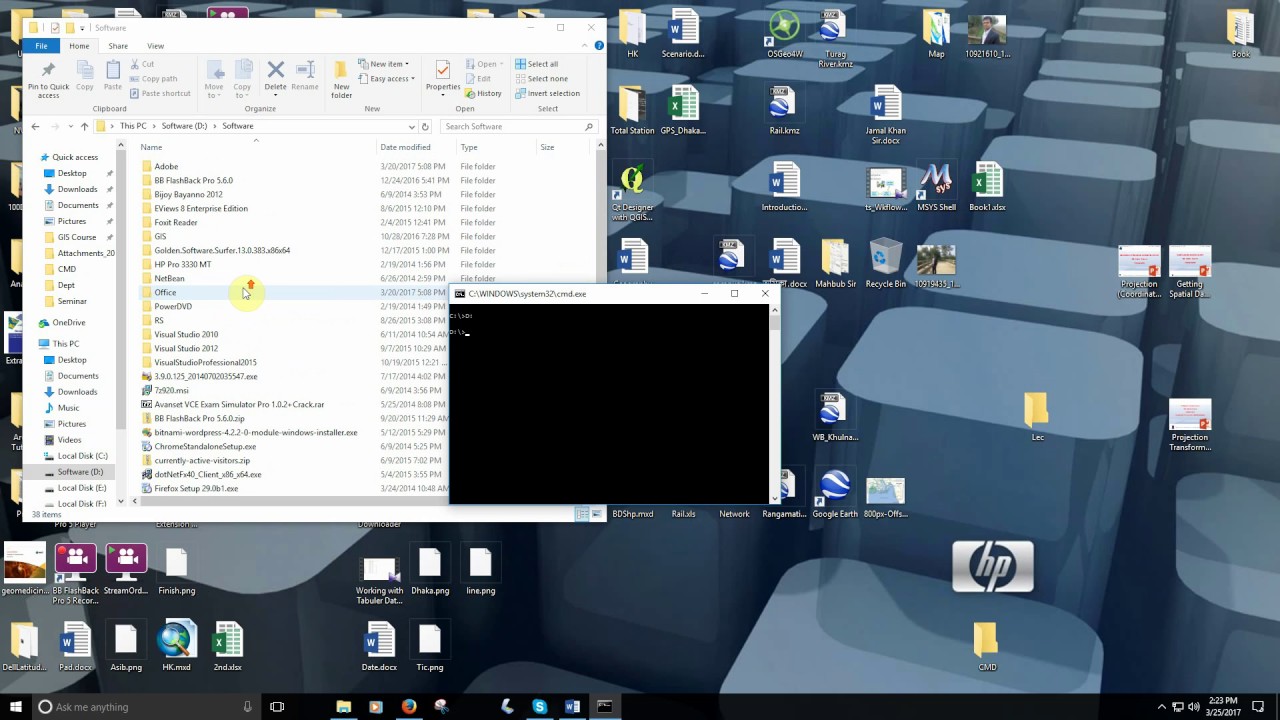1280x720 pixels.
Task: Open the Copy to dropdown
Action: (x=243, y=78)
